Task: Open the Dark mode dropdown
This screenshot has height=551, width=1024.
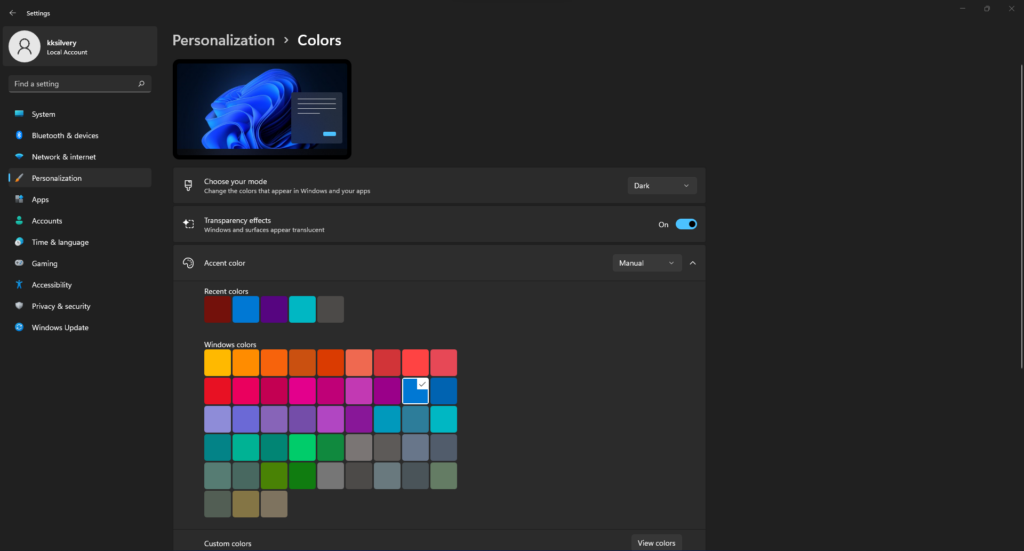Action: [662, 185]
